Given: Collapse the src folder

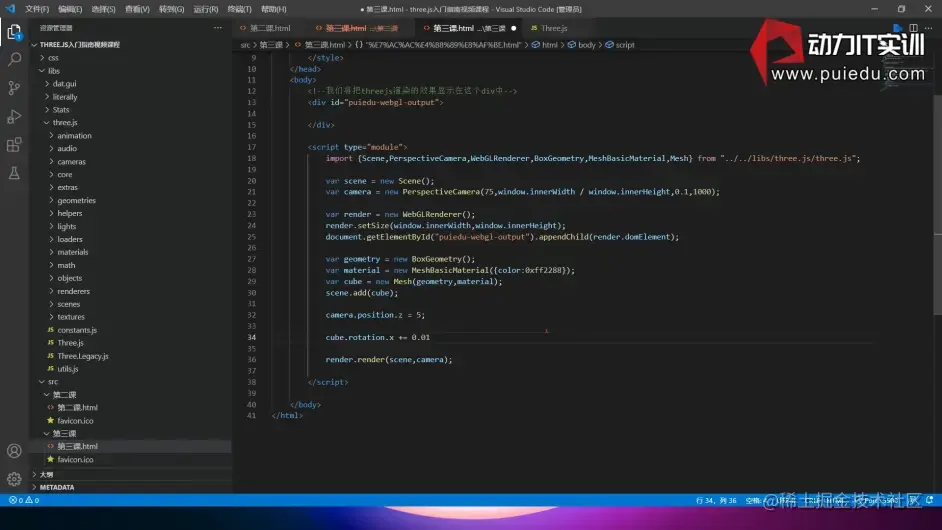Looking at the screenshot, I should (53, 382).
